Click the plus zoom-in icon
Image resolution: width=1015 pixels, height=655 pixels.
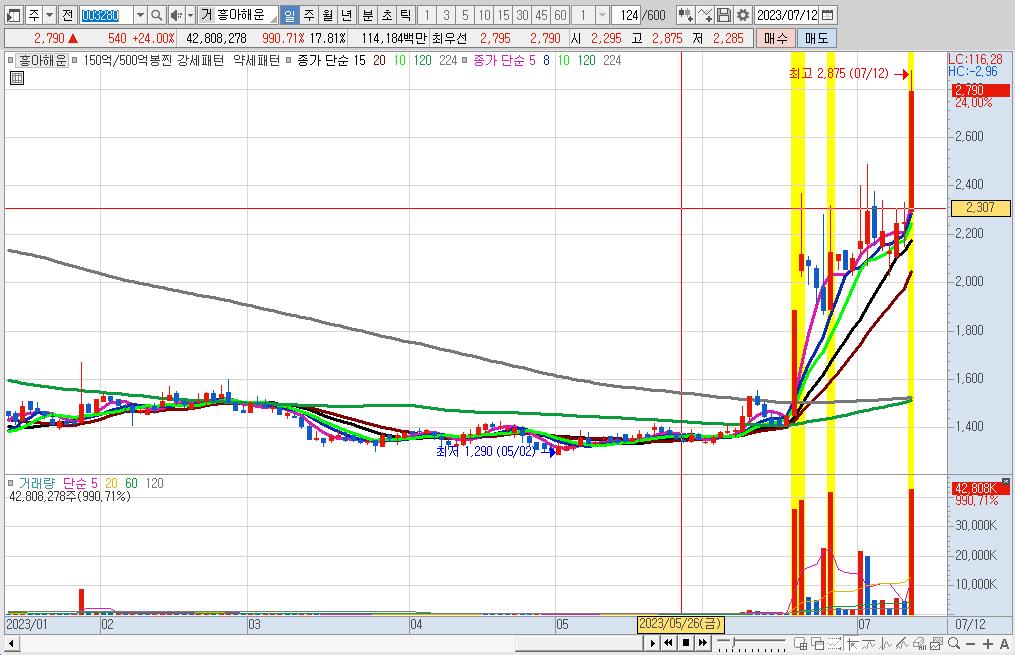(988, 643)
